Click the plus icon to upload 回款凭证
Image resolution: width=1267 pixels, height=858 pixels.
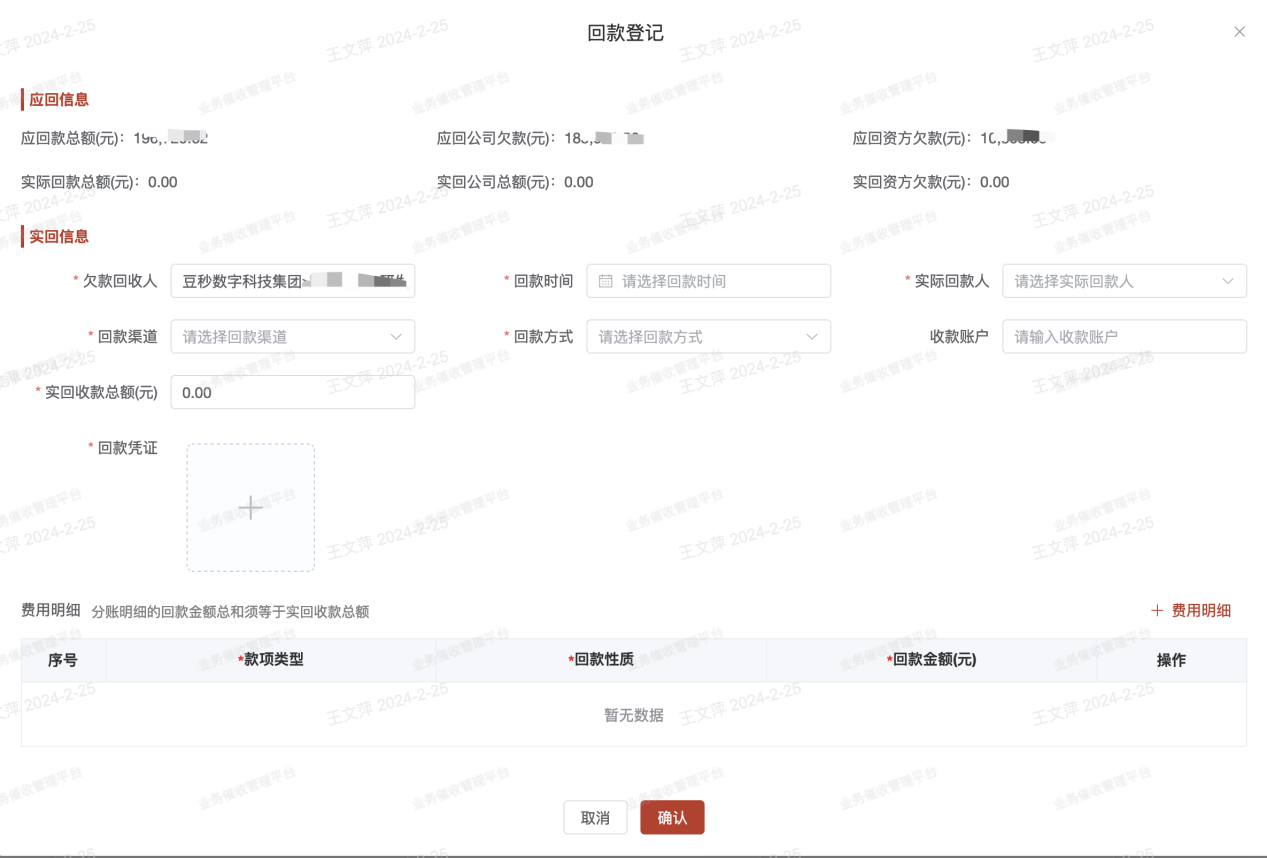tap(250, 508)
